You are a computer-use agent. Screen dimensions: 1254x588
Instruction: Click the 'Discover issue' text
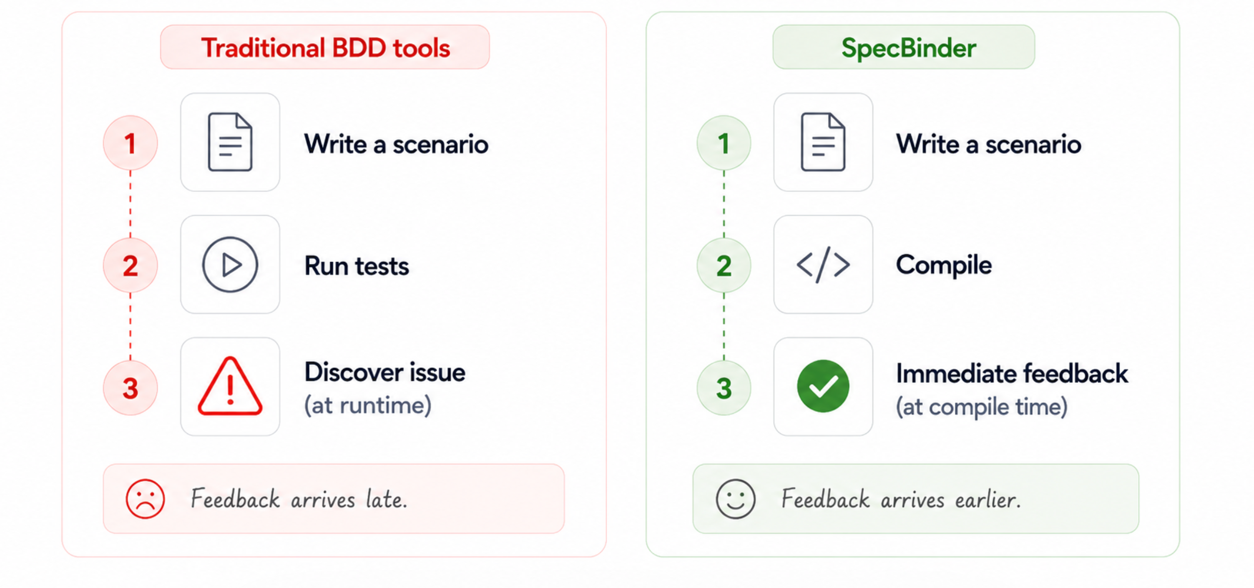click(x=385, y=372)
